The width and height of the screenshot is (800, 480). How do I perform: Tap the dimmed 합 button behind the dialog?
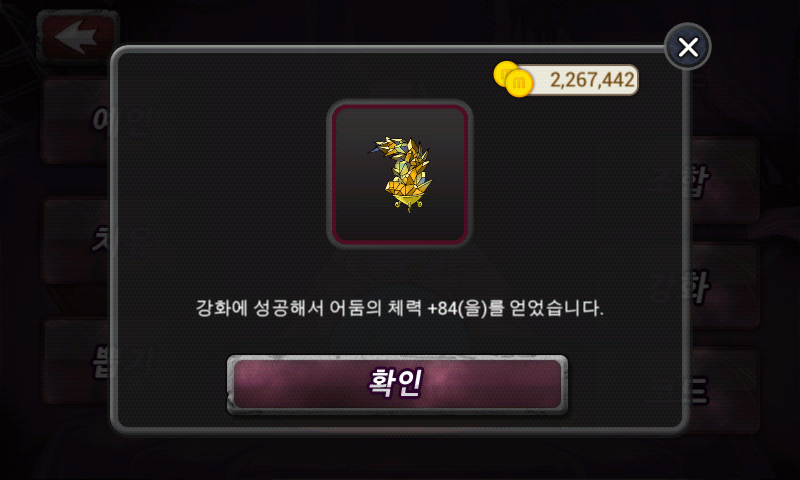pyautogui.click(x=724, y=181)
